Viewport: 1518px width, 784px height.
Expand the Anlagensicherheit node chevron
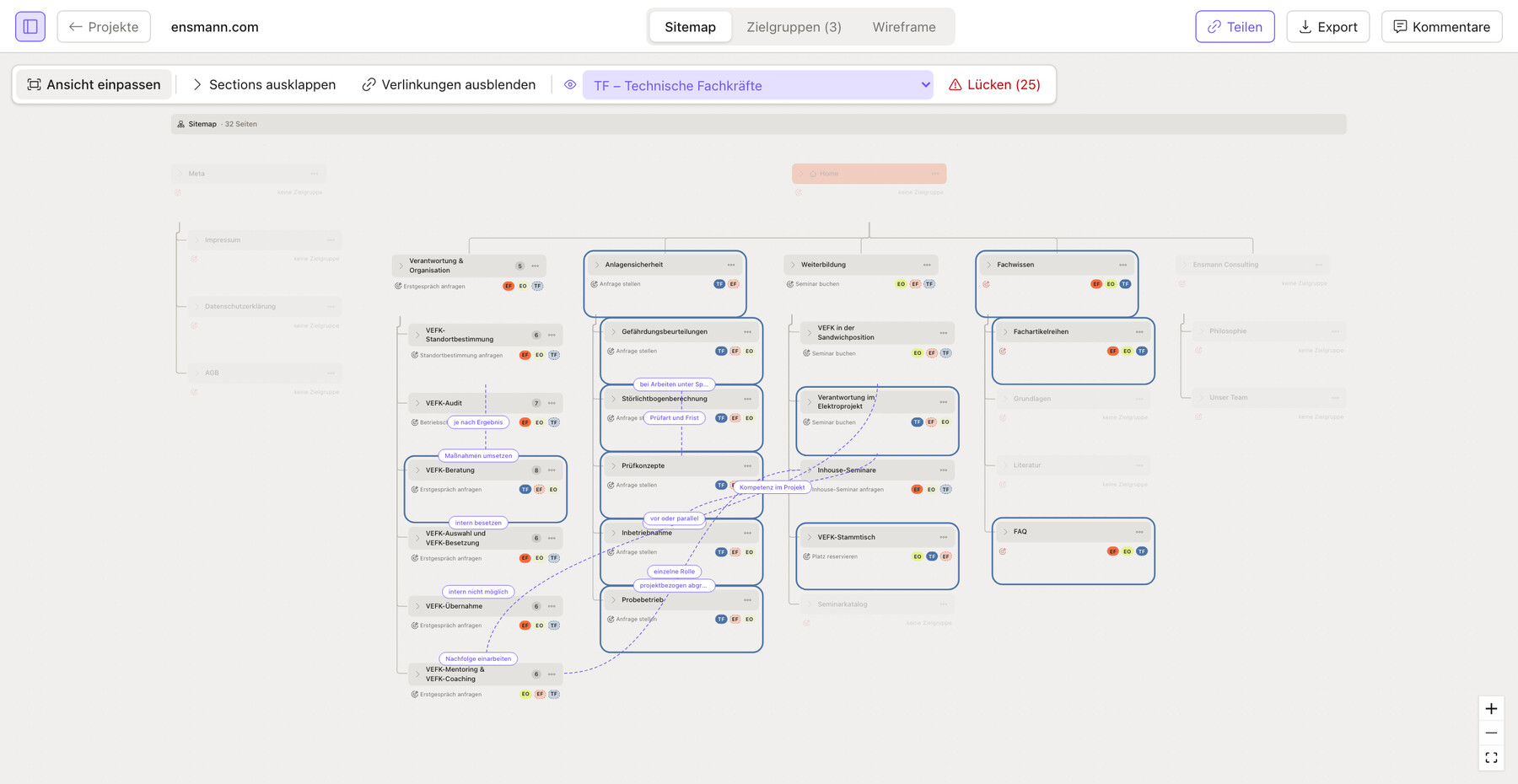[x=597, y=265]
